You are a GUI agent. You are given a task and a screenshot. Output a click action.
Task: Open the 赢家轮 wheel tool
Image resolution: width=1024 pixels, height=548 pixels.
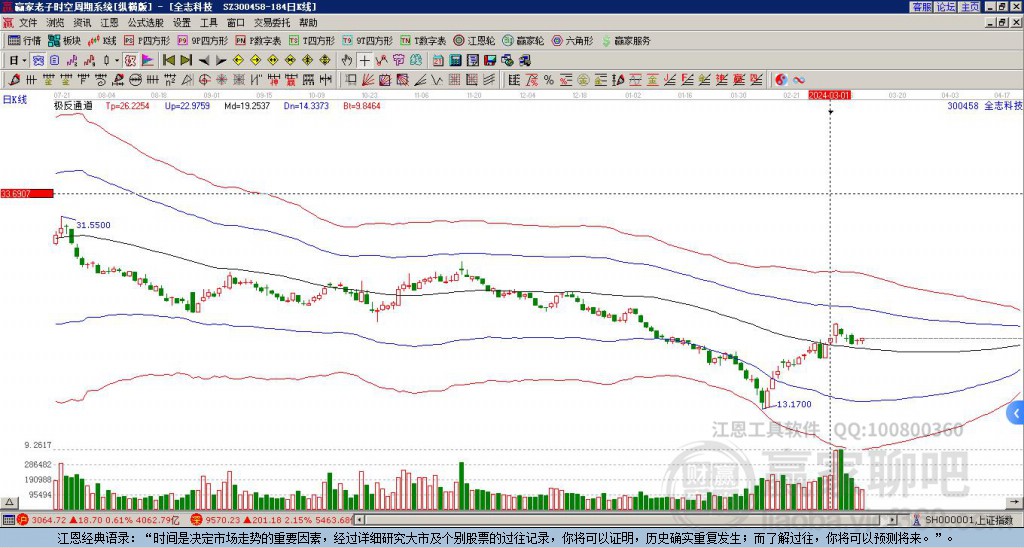coord(523,40)
